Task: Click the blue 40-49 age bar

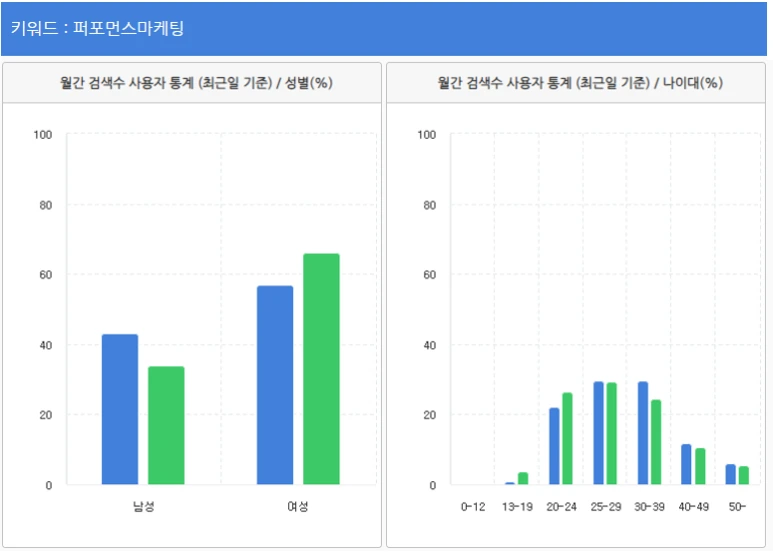Action: 686,464
